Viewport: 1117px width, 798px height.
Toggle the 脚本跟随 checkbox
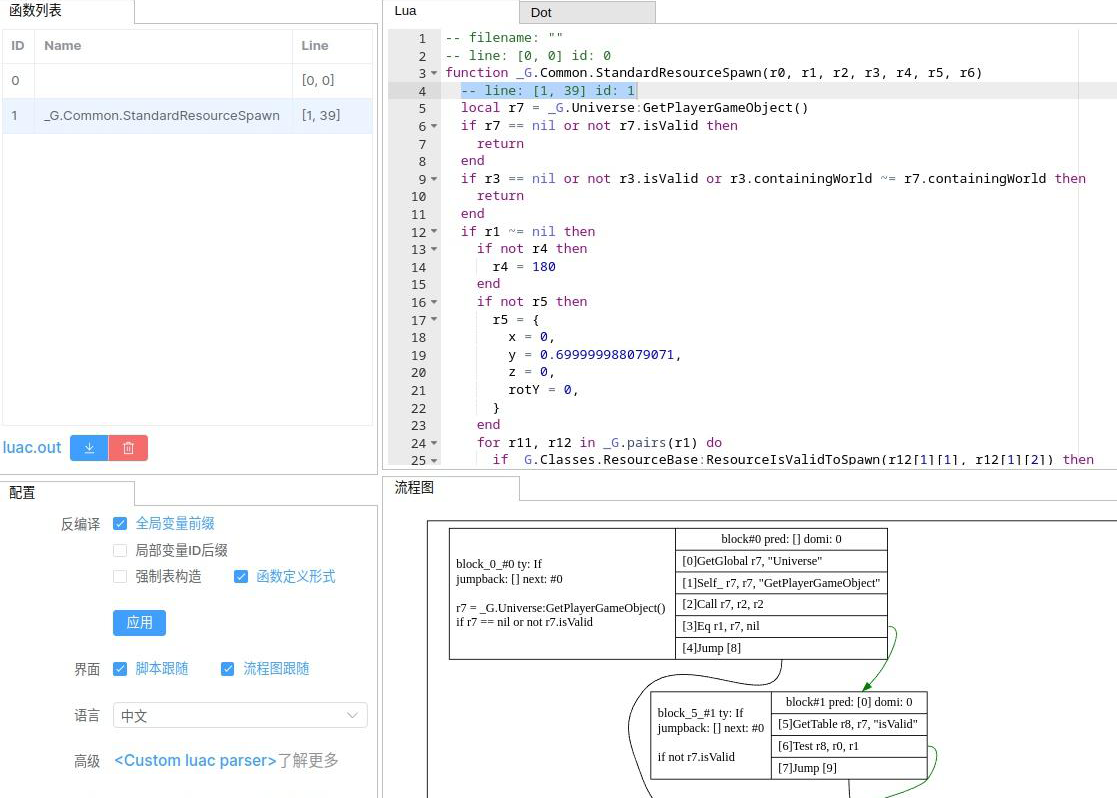[x=120, y=668]
